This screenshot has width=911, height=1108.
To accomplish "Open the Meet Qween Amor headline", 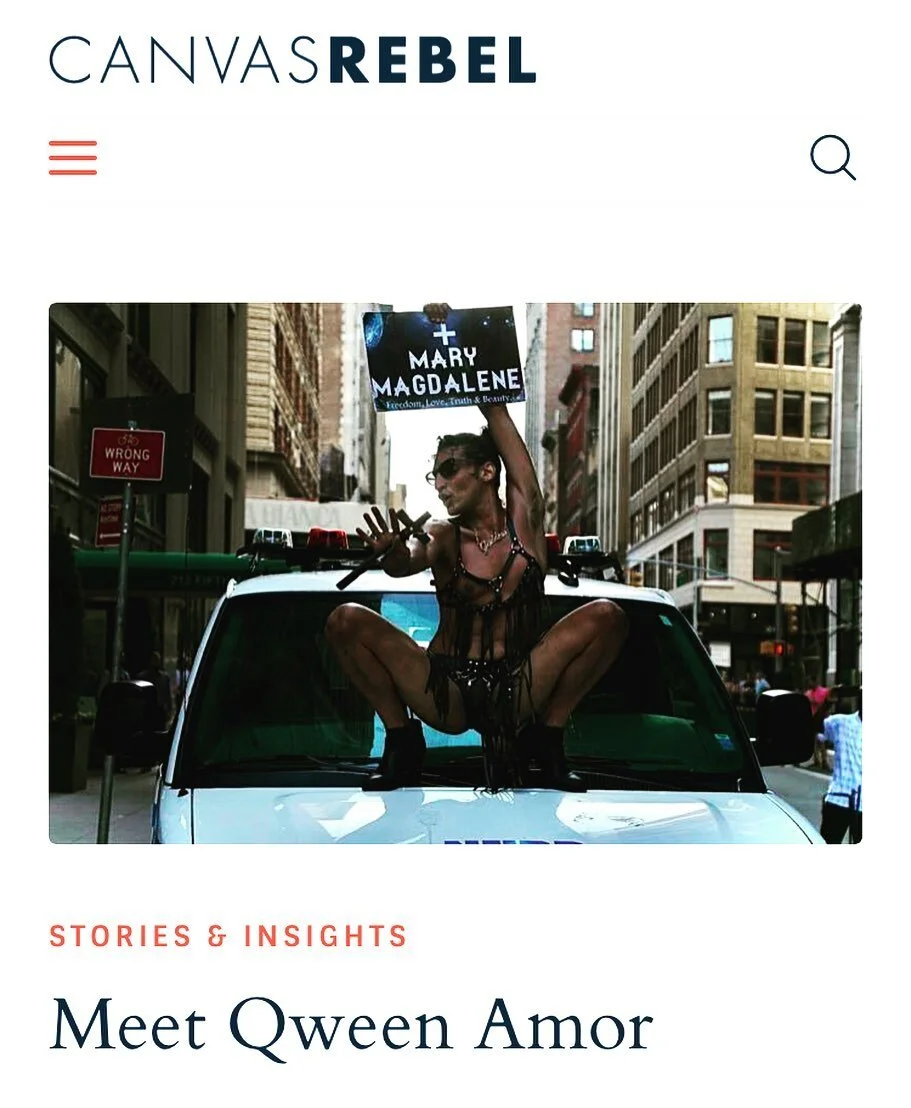I will pos(351,1026).
